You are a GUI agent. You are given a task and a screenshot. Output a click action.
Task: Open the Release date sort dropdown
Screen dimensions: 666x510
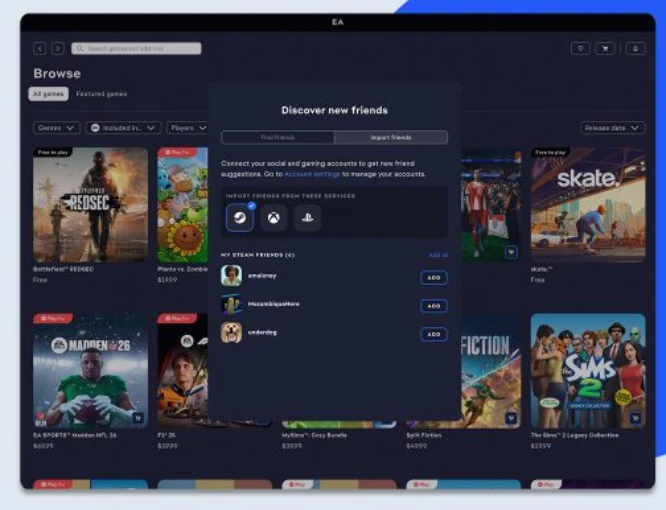[x=612, y=128]
